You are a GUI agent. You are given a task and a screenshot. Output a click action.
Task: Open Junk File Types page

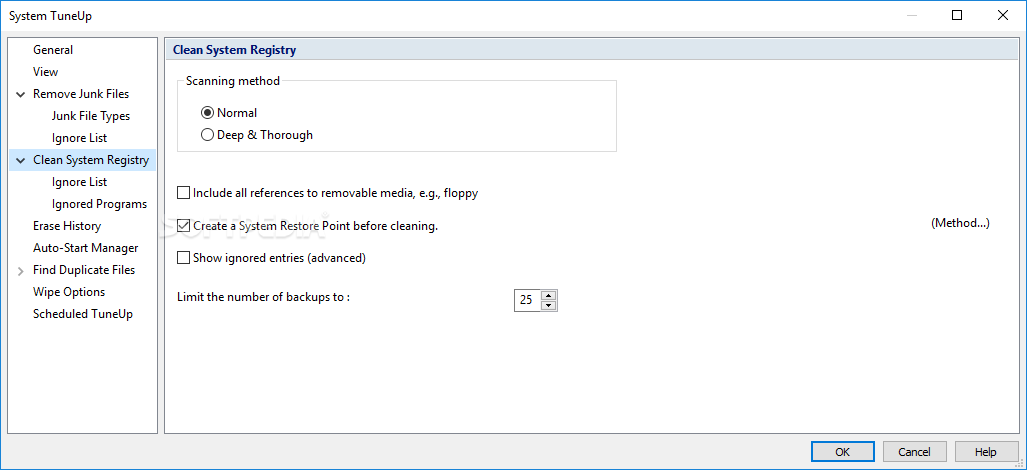[x=91, y=116]
